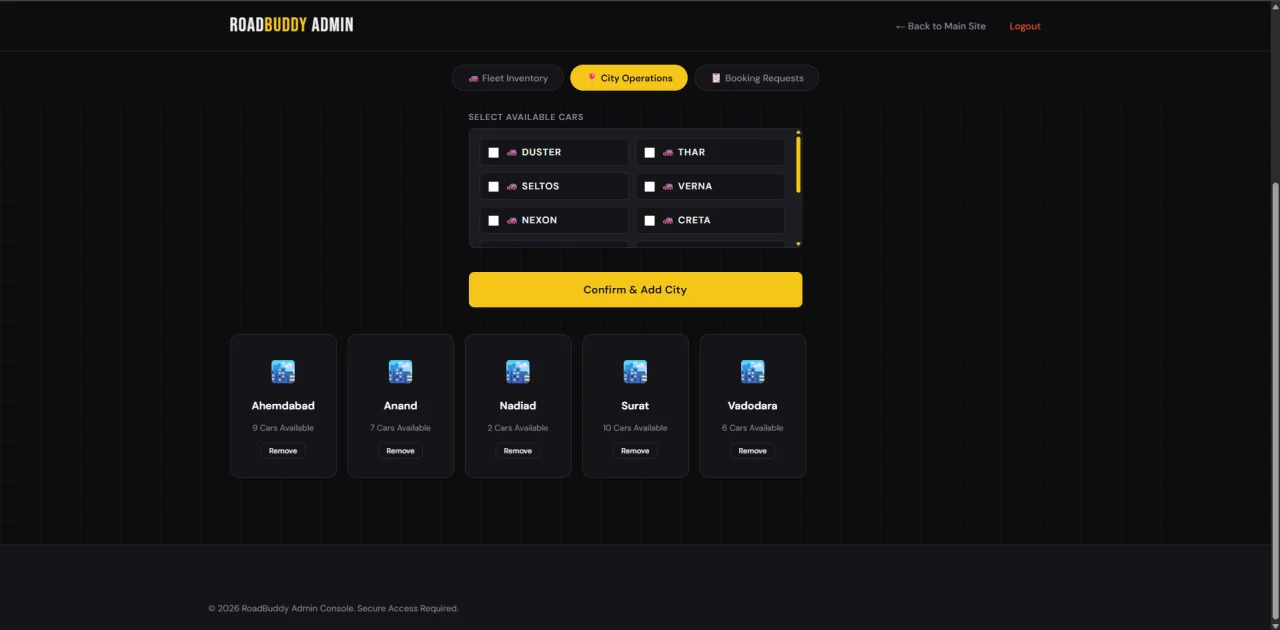The height and width of the screenshot is (630, 1280).
Task: Click the car icon on Fleet Inventory tab
Action: [x=473, y=78]
